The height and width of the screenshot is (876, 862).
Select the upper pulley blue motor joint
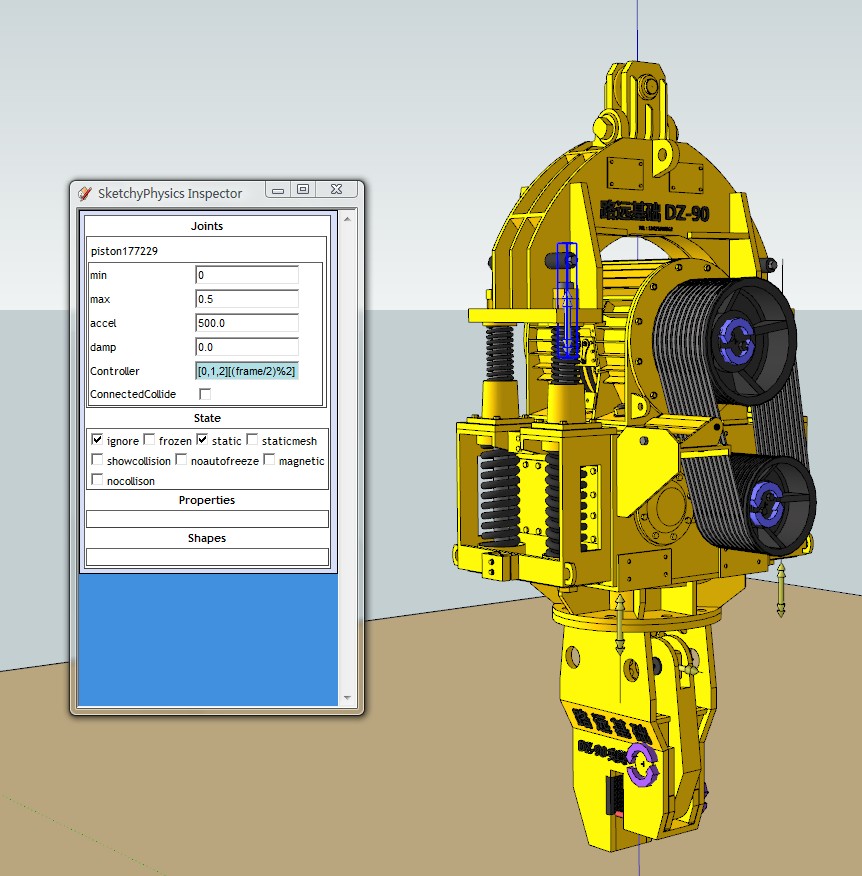click(737, 340)
